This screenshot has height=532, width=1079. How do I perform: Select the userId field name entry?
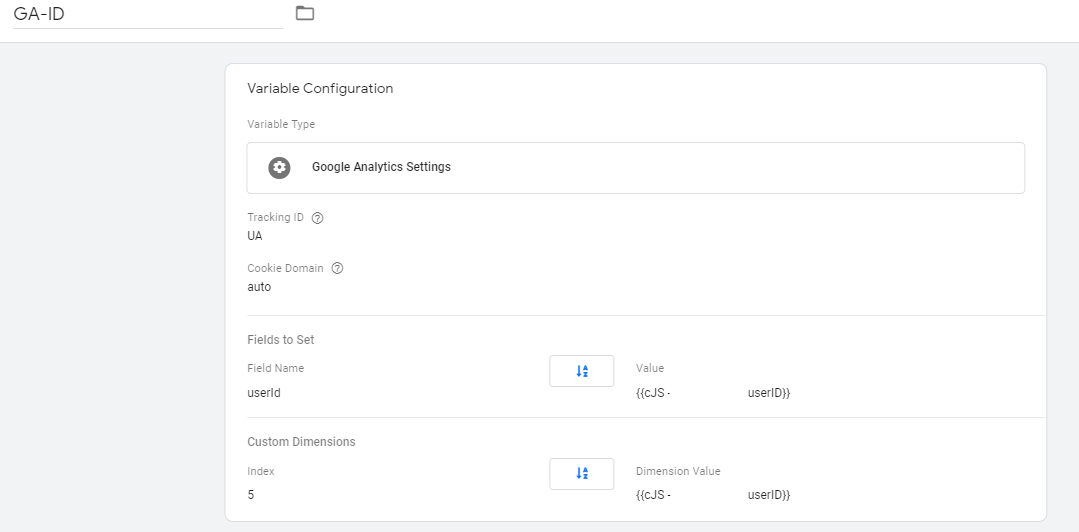[x=264, y=393]
